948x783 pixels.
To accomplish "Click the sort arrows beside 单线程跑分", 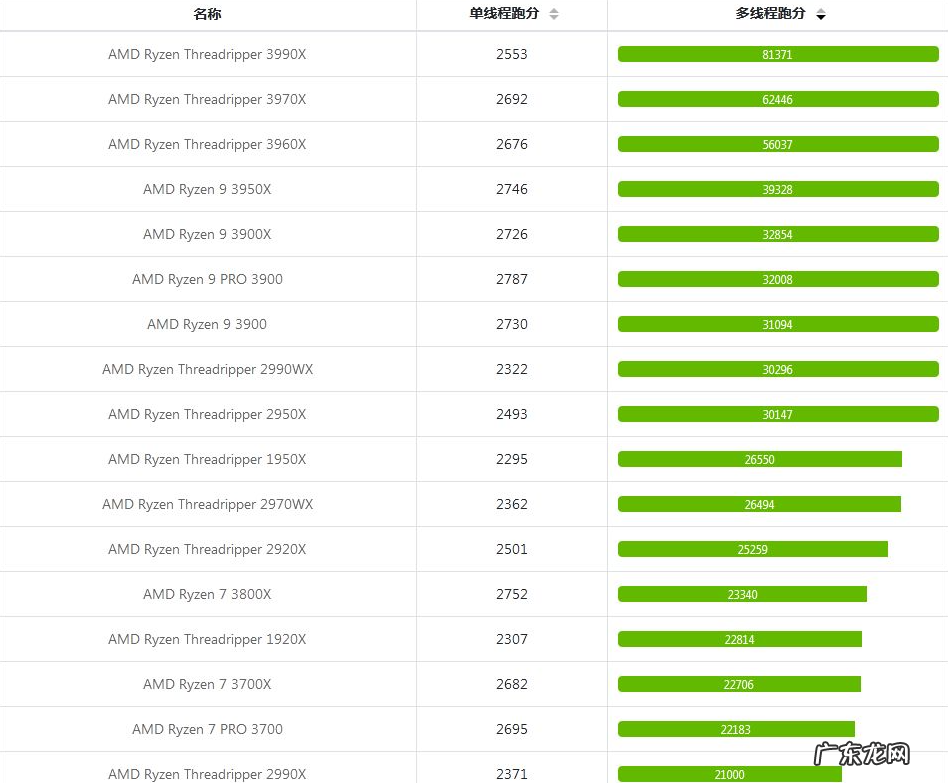I will 554,14.
